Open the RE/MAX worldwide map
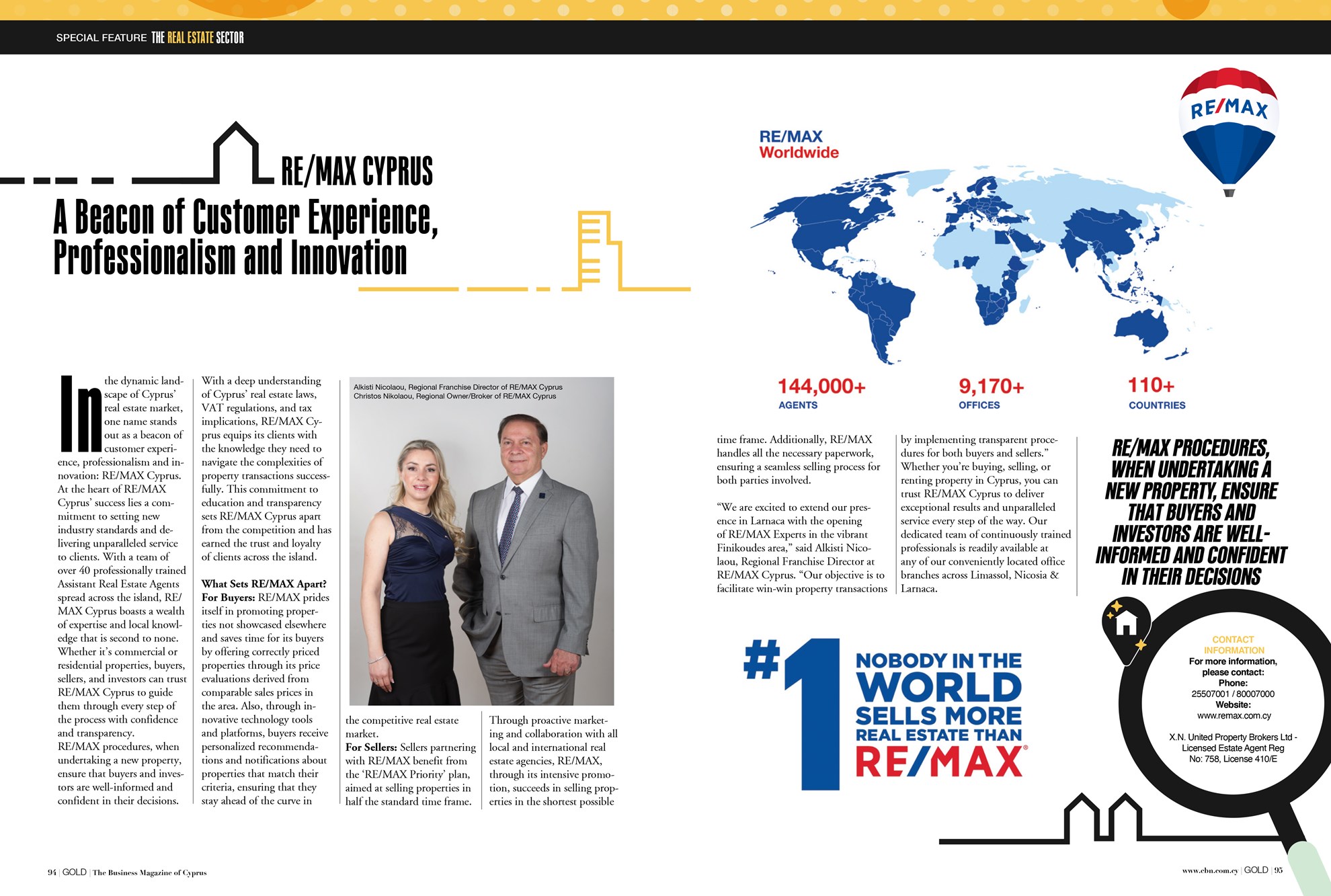Viewport: 1331px width, 896px height. click(976, 265)
